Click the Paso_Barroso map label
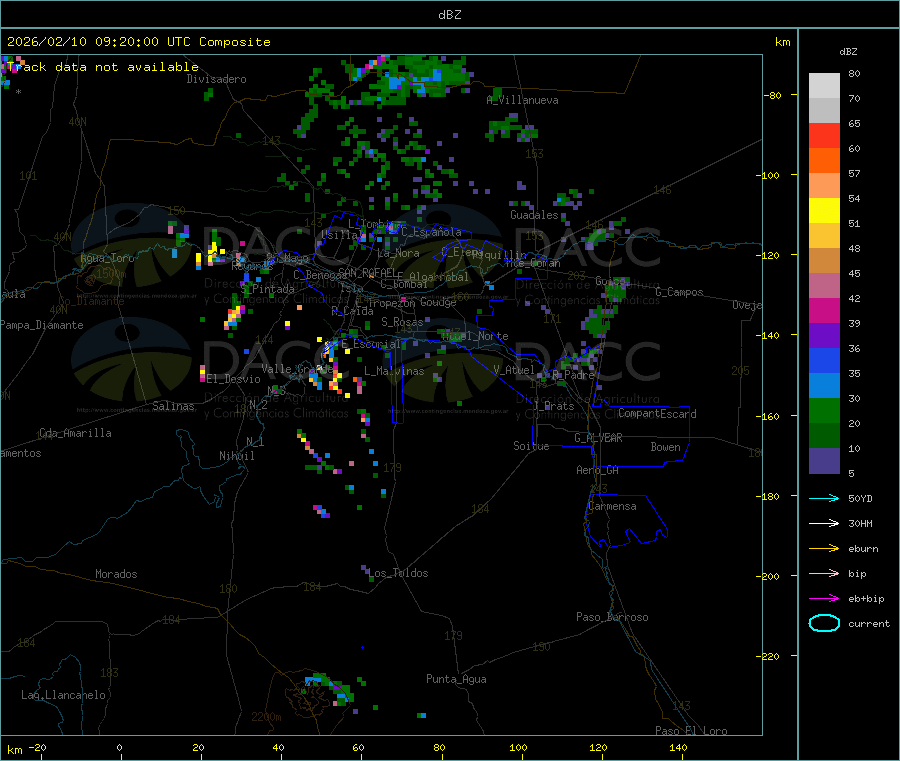This screenshot has height=761, width=900. click(x=612, y=618)
